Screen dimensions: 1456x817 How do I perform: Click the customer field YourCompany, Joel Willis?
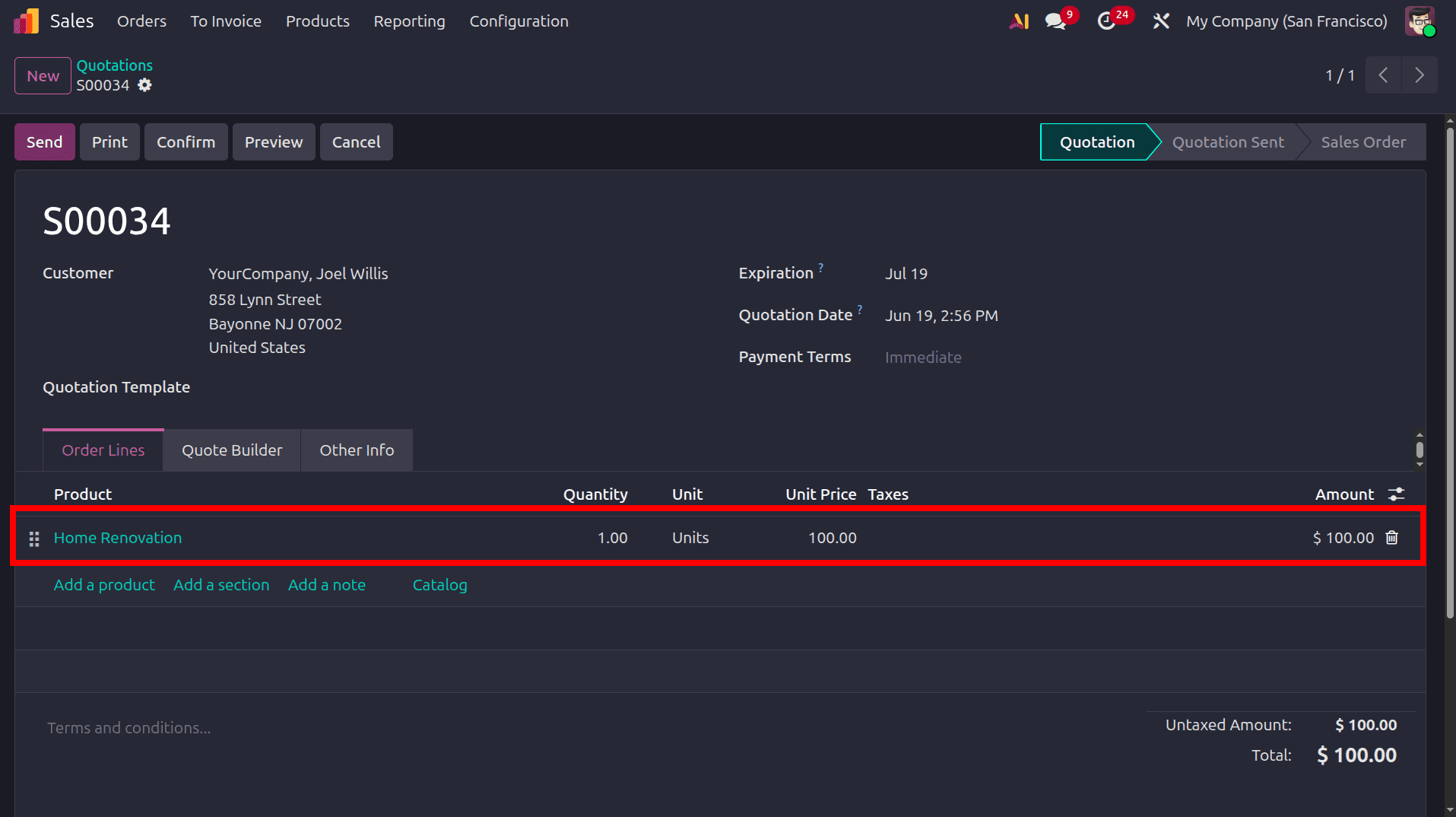tap(298, 274)
